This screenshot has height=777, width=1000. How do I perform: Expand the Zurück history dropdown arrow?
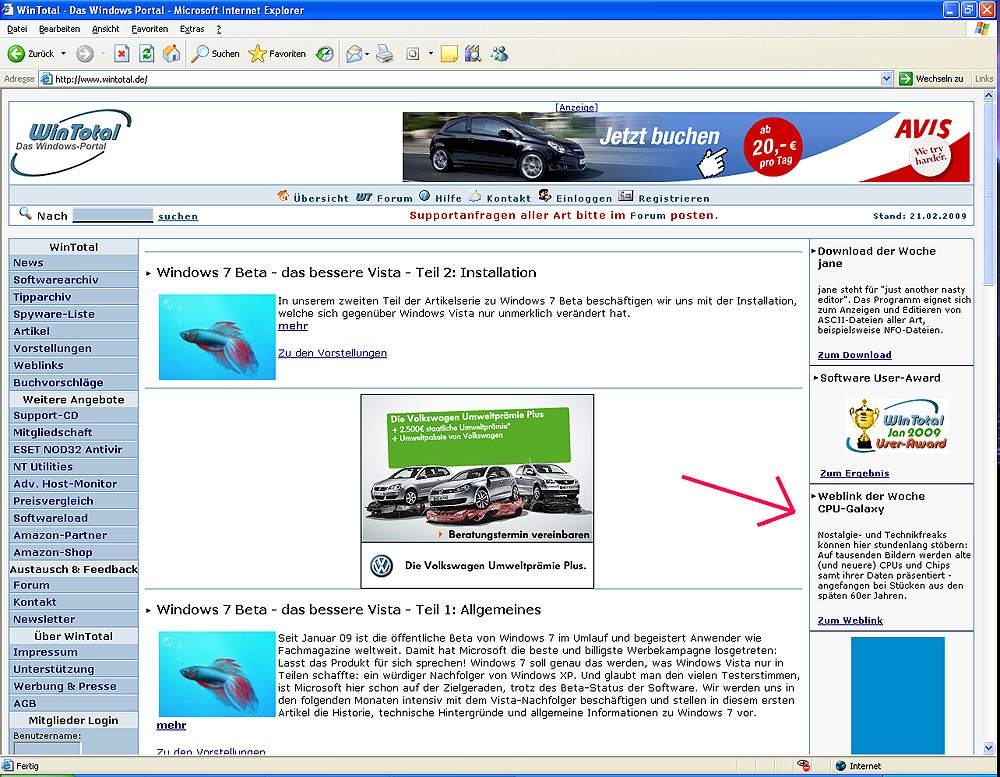point(63,54)
